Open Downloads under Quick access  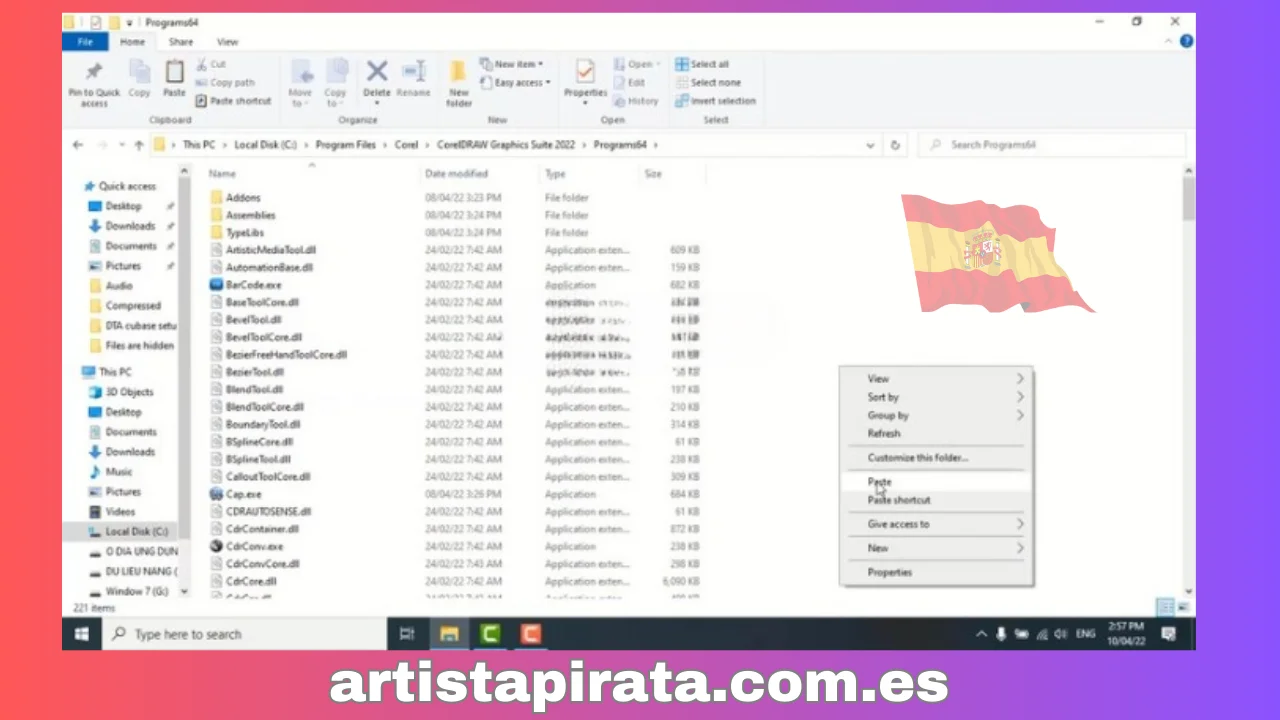click(130, 226)
